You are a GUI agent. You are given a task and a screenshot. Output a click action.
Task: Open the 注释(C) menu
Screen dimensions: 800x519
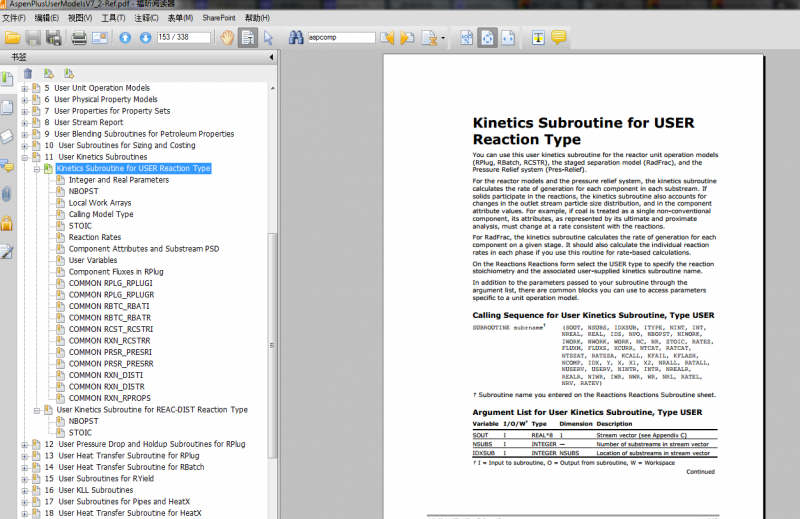pos(146,18)
